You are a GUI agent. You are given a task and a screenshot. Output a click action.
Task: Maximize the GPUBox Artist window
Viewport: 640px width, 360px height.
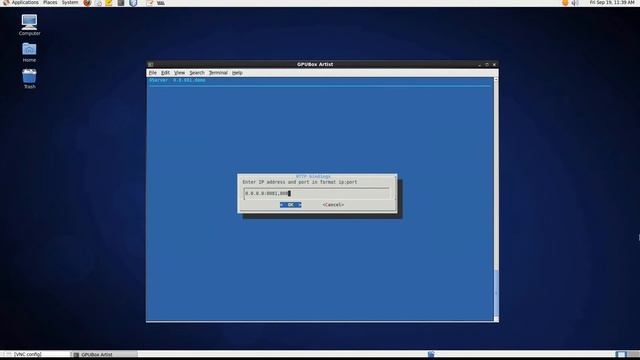[x=487, y=64]
